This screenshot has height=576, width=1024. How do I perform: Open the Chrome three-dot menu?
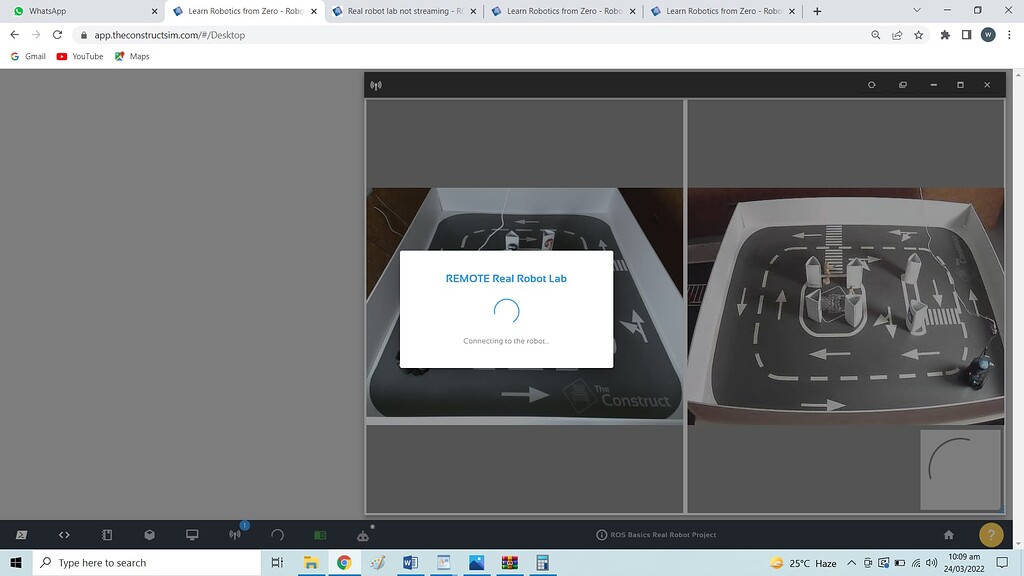click(1009, 35)
